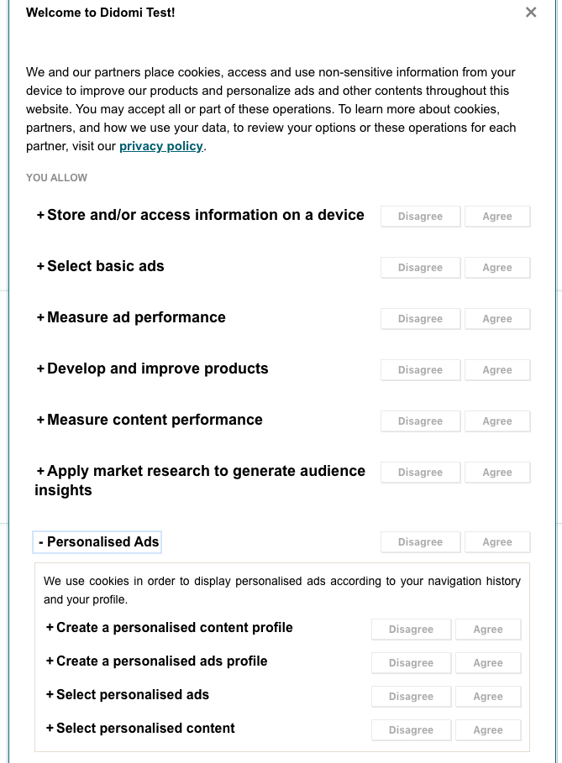Agree to Measure ad performance
This screenshot has height=763, width=562.
point(497,319)
